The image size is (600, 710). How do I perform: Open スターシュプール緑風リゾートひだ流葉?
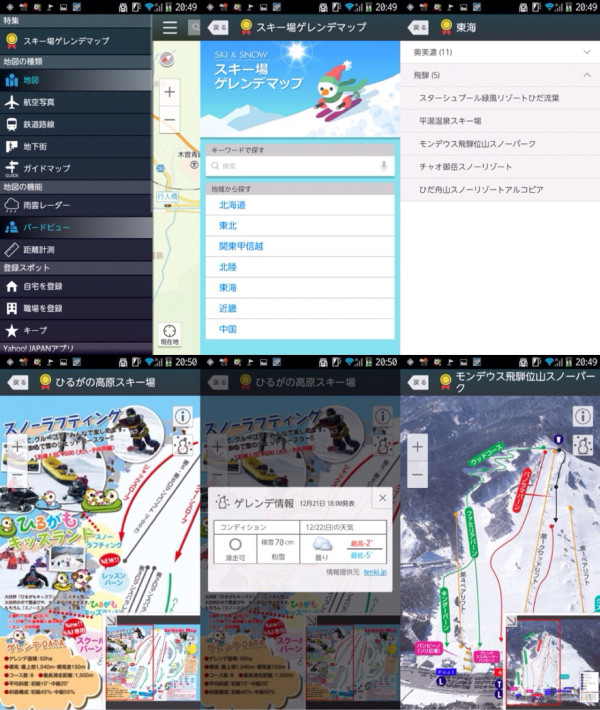(500, 98)
